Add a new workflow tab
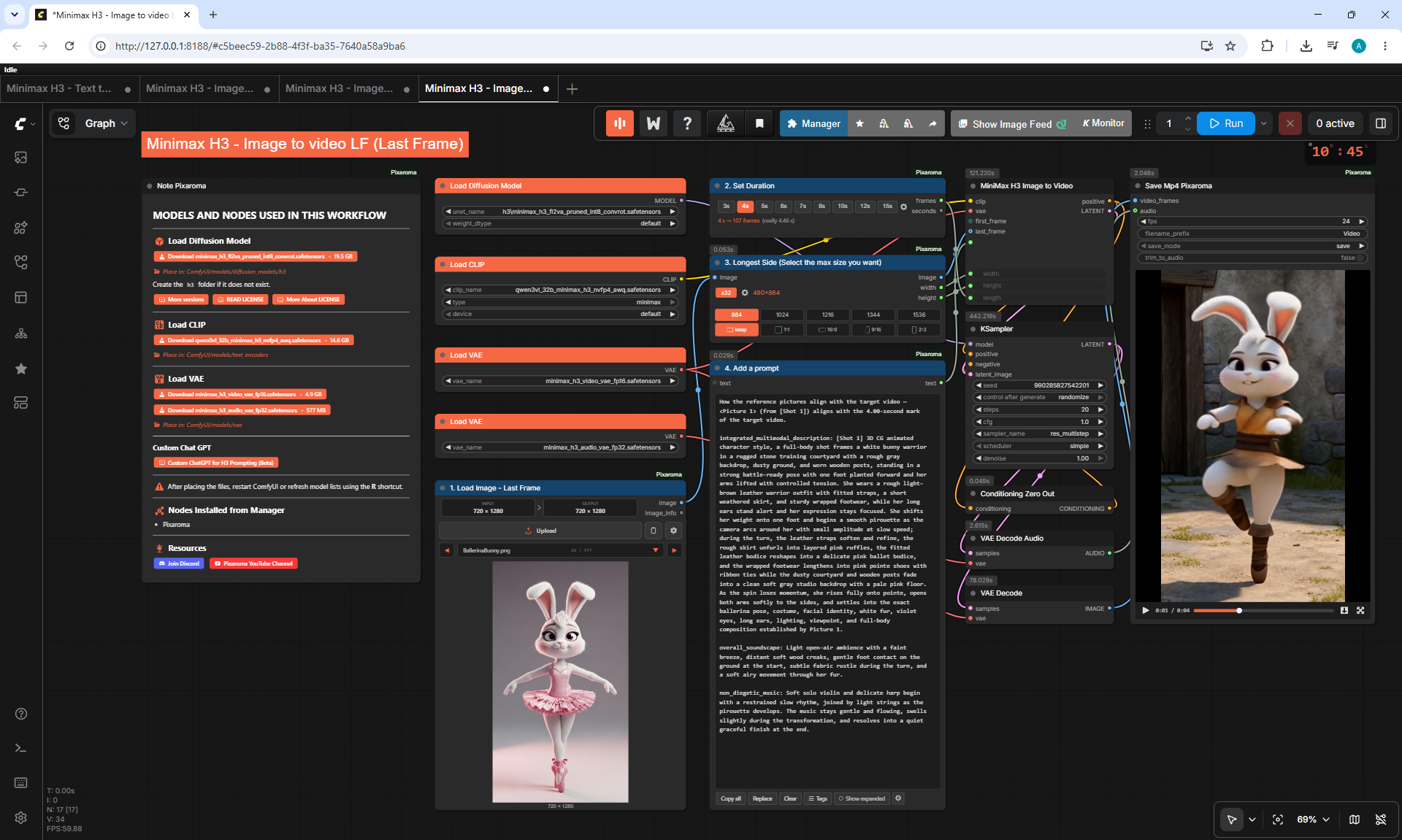 tap(572, 88)
